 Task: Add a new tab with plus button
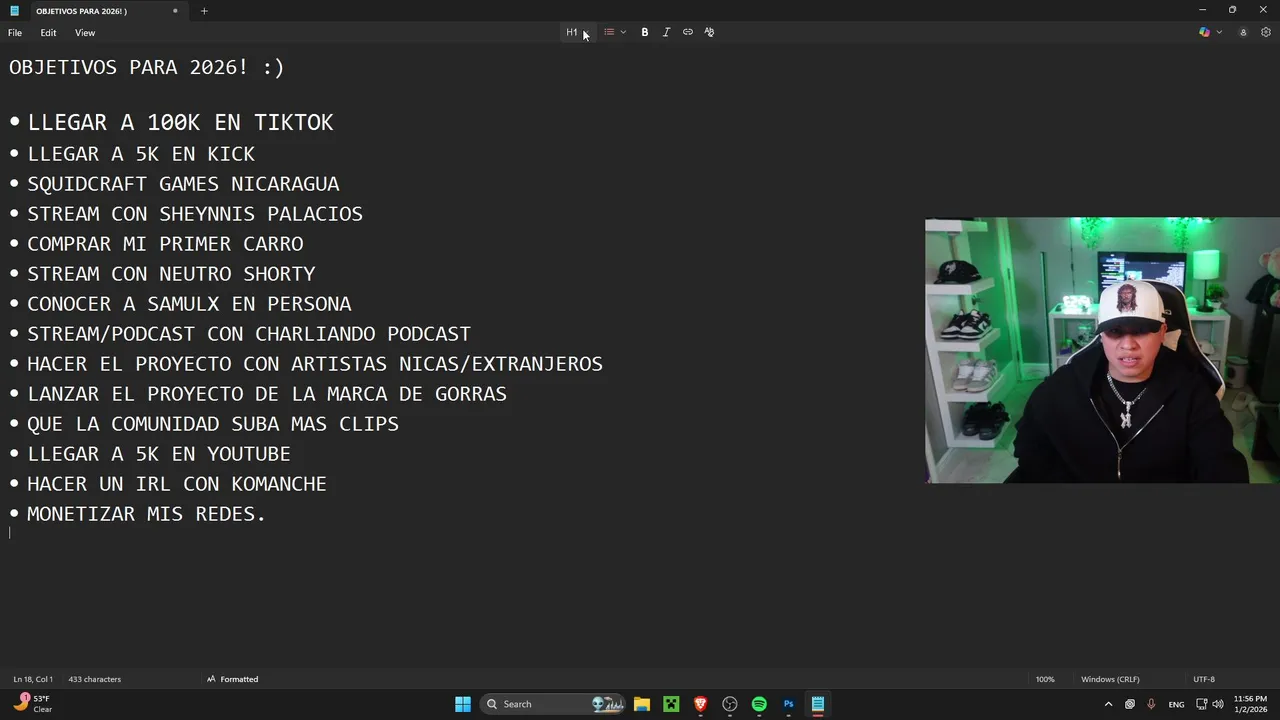point(204,11)
